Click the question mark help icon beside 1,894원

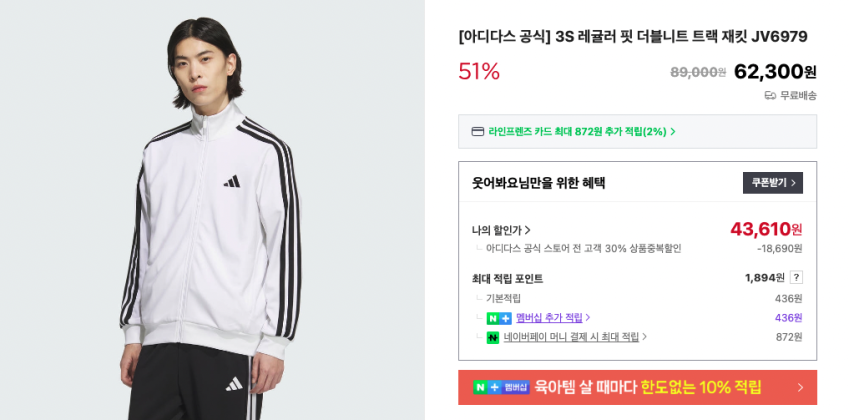[x=796, y=278]
